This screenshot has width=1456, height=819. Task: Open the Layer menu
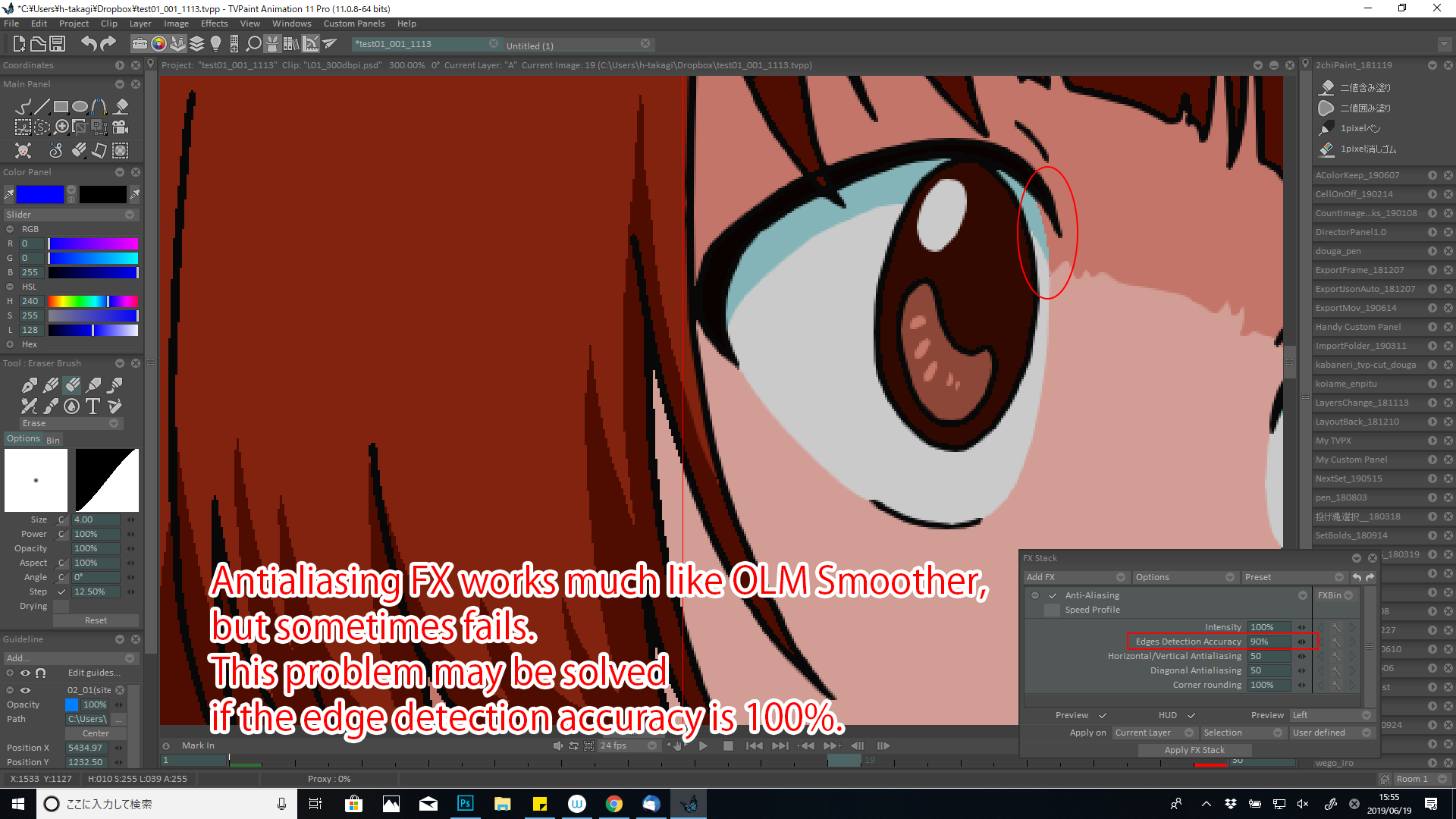click(140, 24)
